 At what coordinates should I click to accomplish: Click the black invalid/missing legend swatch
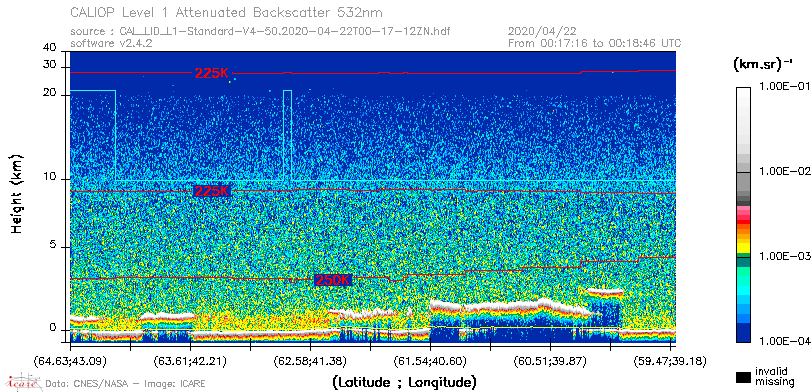click(744, 378)
